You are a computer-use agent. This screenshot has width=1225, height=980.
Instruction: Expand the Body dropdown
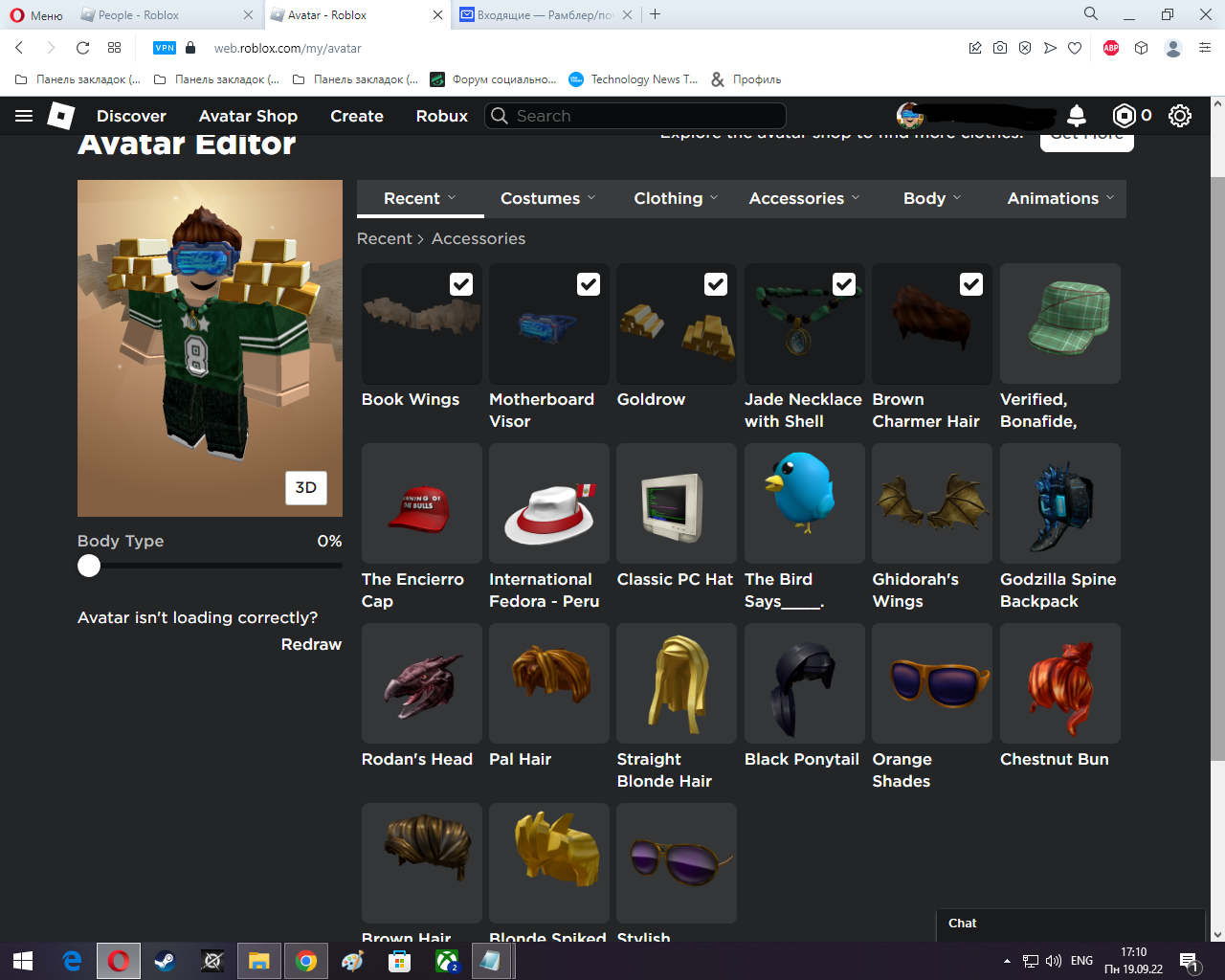coord(933,198)
